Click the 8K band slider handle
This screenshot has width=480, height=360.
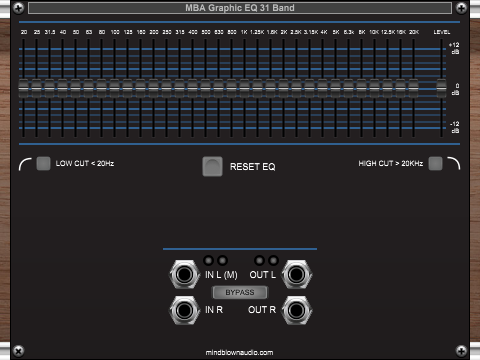tap(361, 88)
